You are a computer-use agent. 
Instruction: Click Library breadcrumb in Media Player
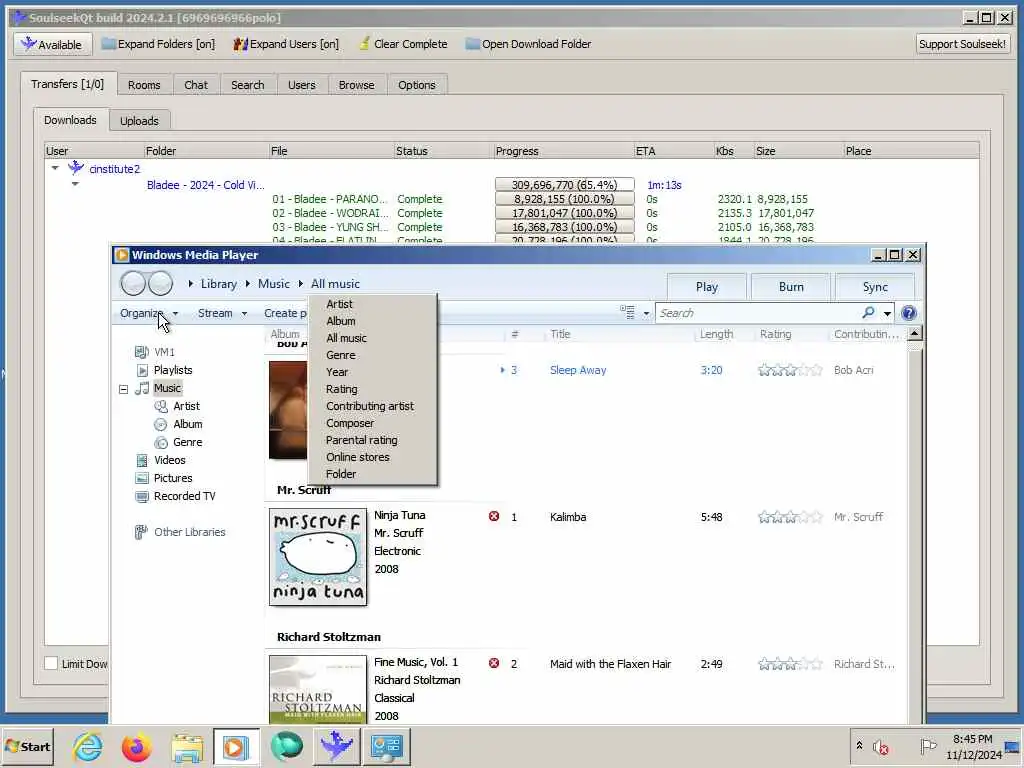point(218,284)
